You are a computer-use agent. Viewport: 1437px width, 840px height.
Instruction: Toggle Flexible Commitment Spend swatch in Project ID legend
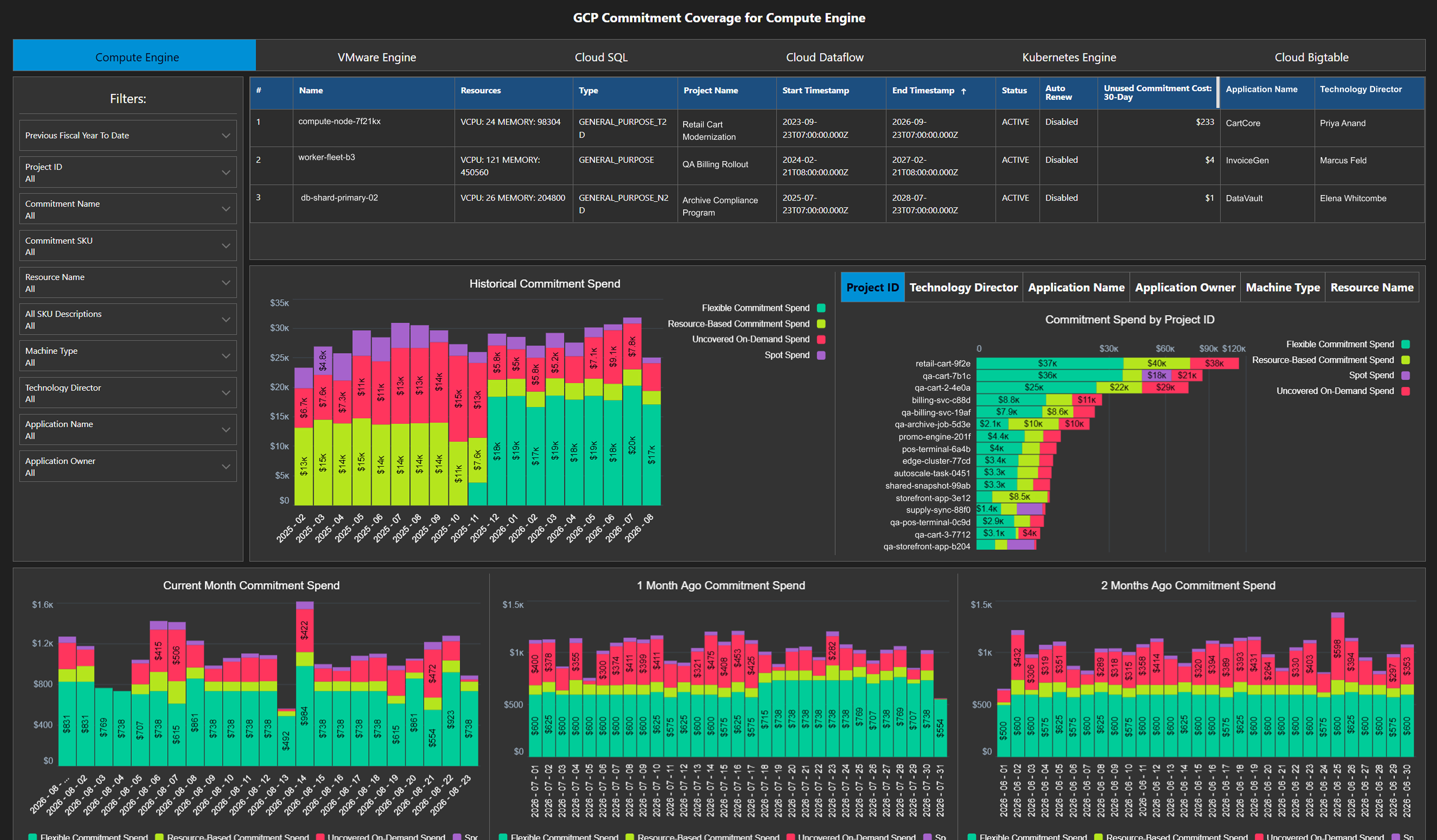(1406, 344)
